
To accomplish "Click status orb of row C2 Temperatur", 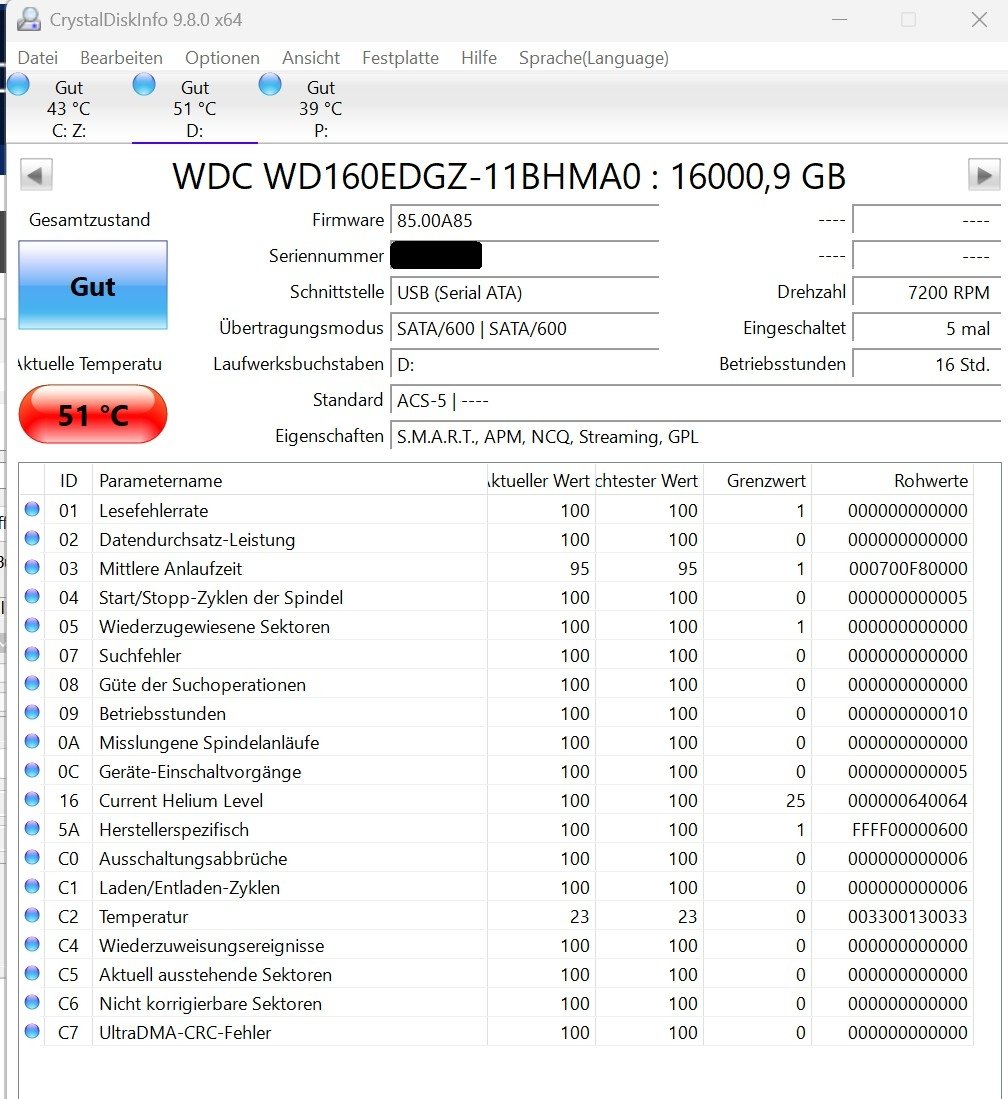I will pyautogui.click(x=32, y=915).
